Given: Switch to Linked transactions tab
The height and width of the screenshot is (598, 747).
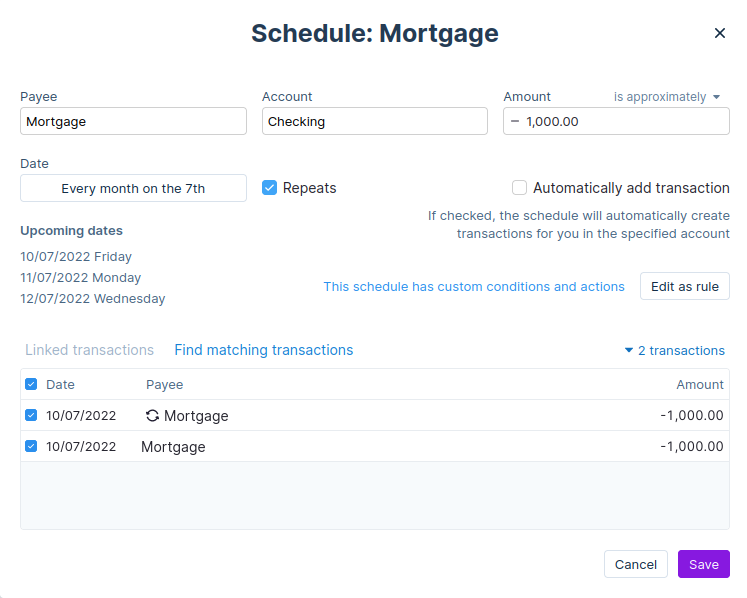Looking at the screenshot, I should click(x=89, y=350).
